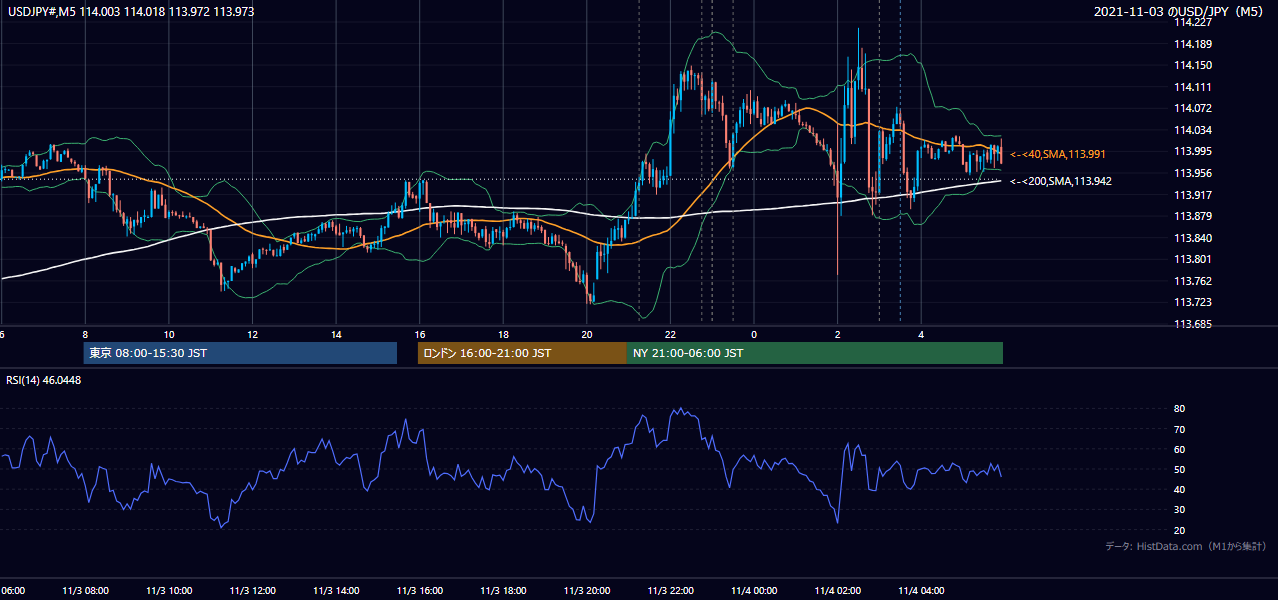
Task: Click the RSI 40 level label
Action: pyautogui.click(x=1180, y=489)
